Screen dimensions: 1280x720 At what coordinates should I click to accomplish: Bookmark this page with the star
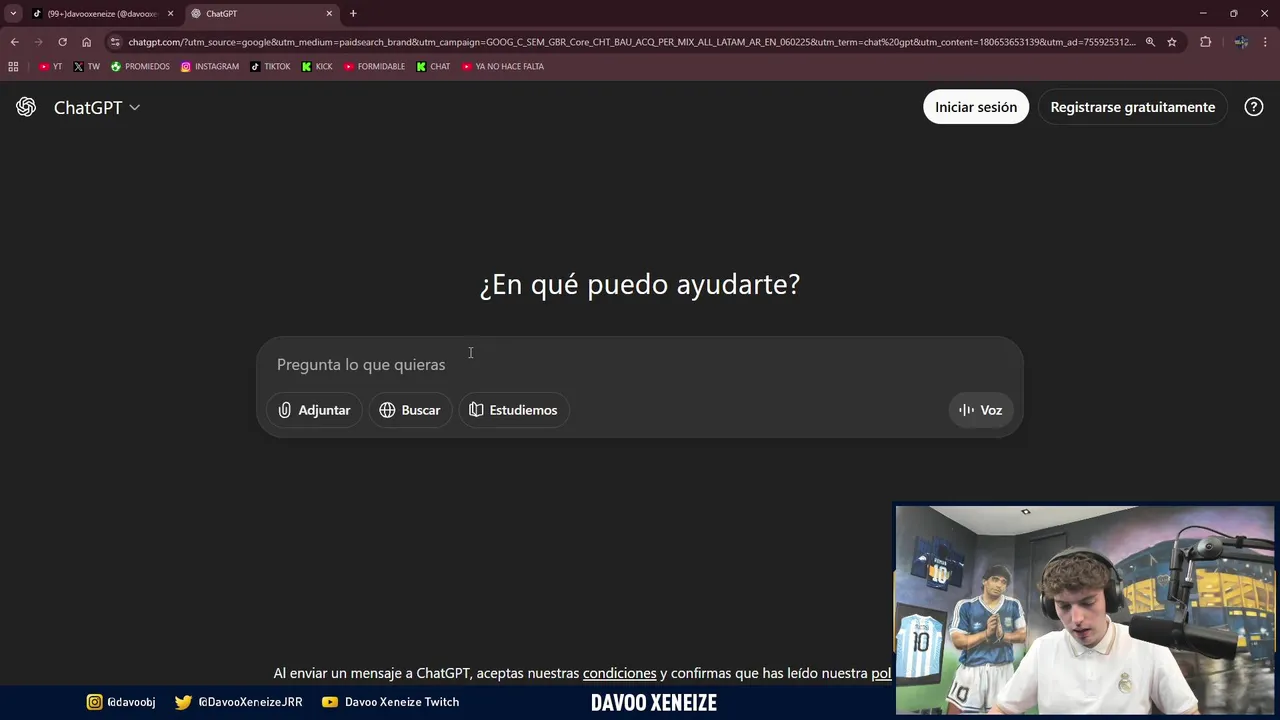(x=1172, y=42)
